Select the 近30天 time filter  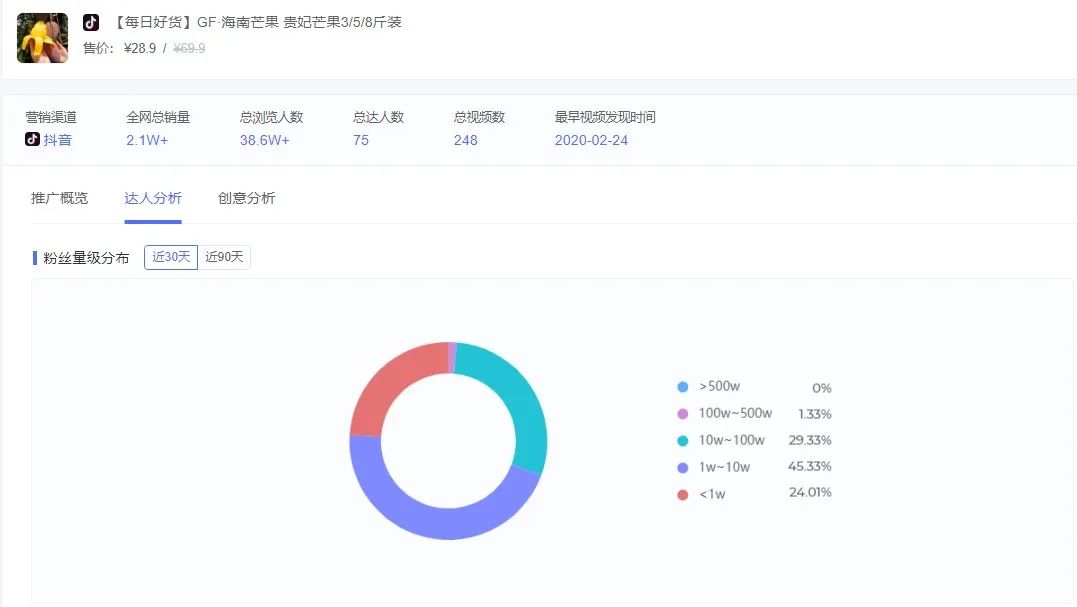point(170,256)
